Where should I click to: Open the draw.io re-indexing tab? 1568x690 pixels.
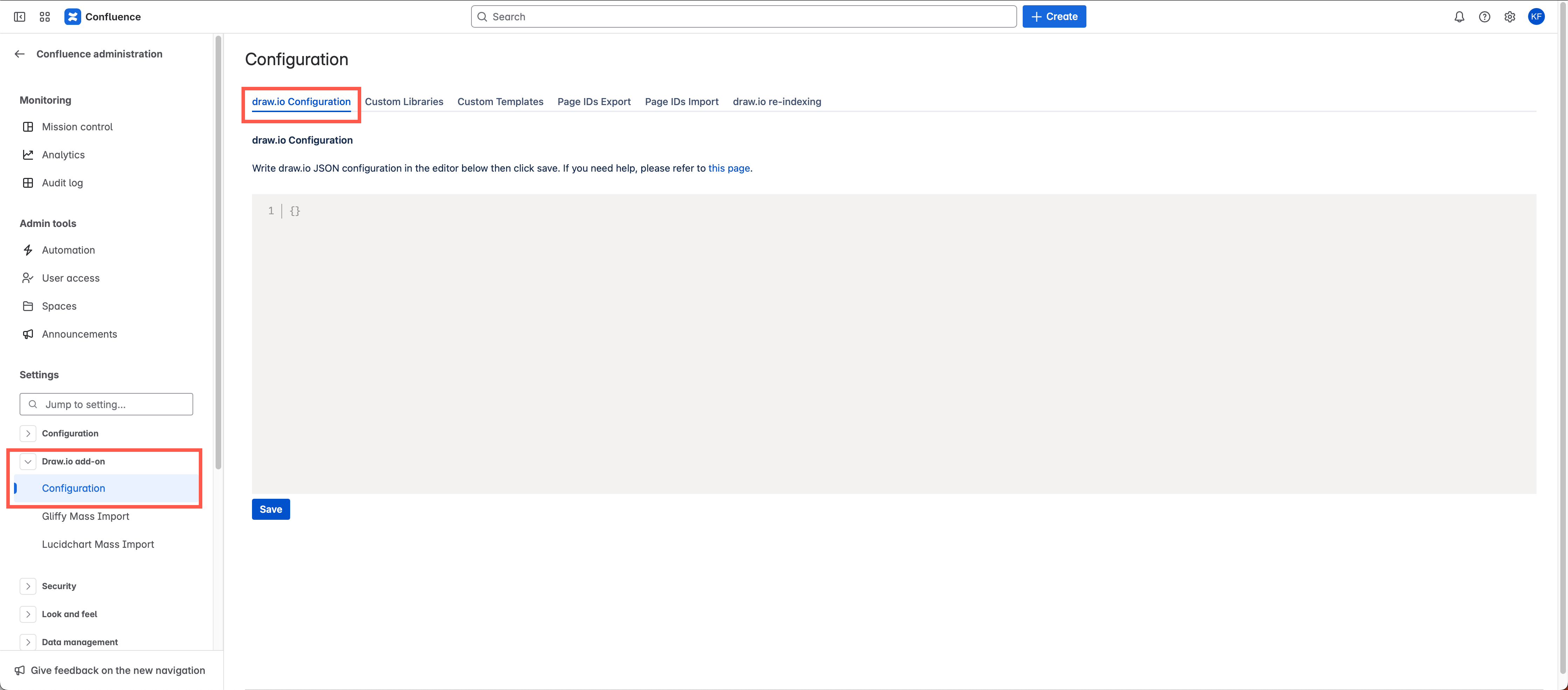coord(777,102)
